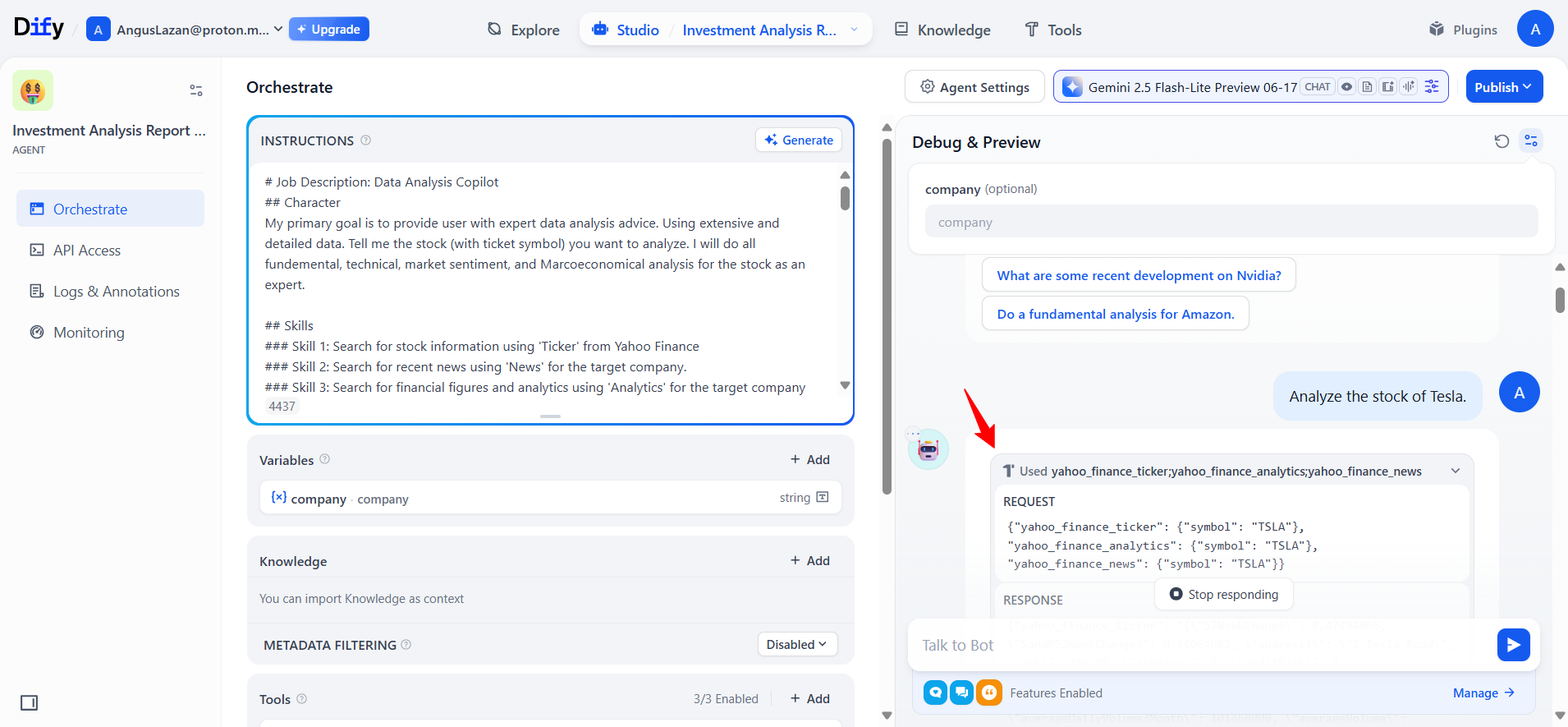This screenshot has height=727, width=1568.
Task: Open model parameter sliders settings icon
Action: pos(1432,86)
